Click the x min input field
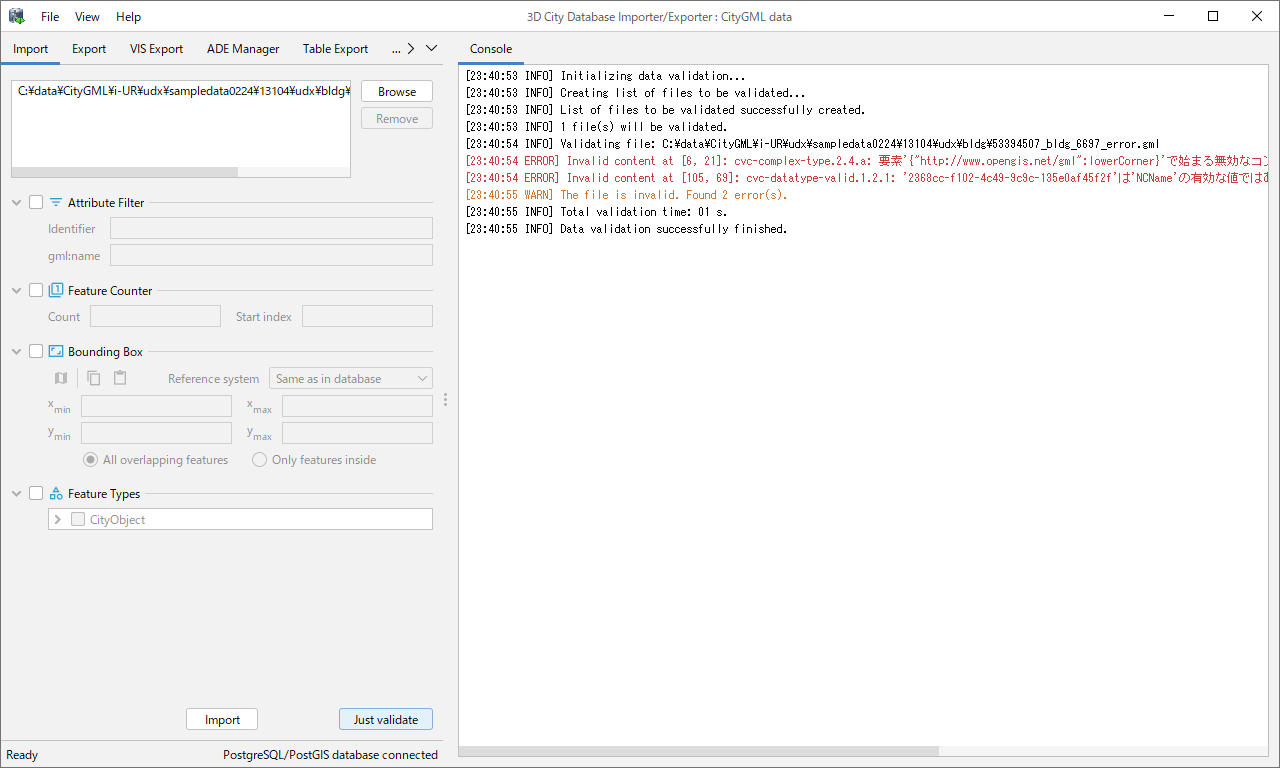Screen dimensions: 1280x768 156,405
